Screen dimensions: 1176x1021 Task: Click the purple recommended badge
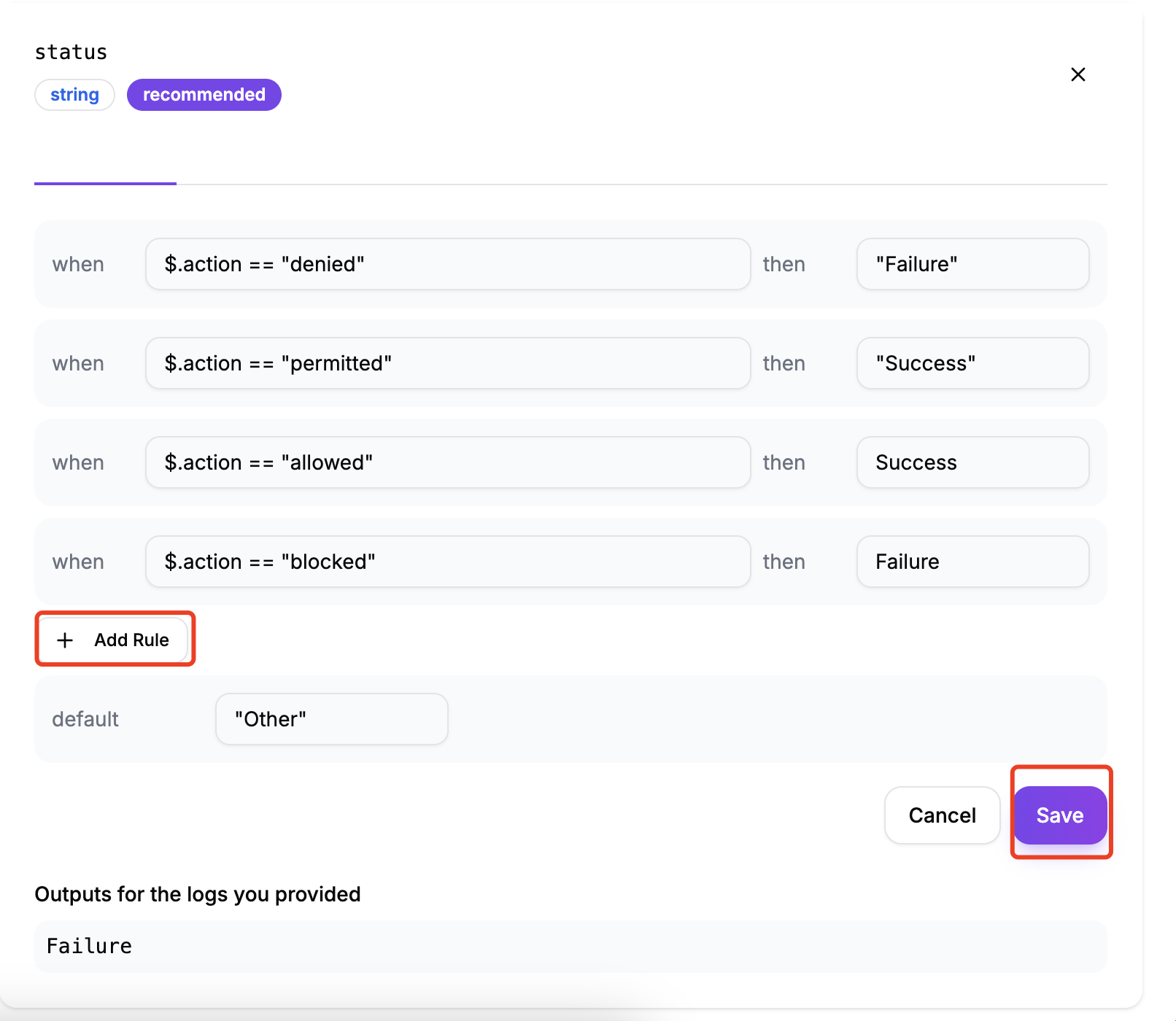[204, 95]
